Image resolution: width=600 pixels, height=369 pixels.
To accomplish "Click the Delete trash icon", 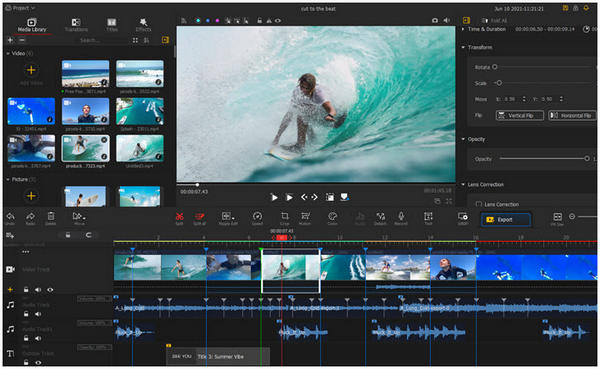I will point(51,217).
